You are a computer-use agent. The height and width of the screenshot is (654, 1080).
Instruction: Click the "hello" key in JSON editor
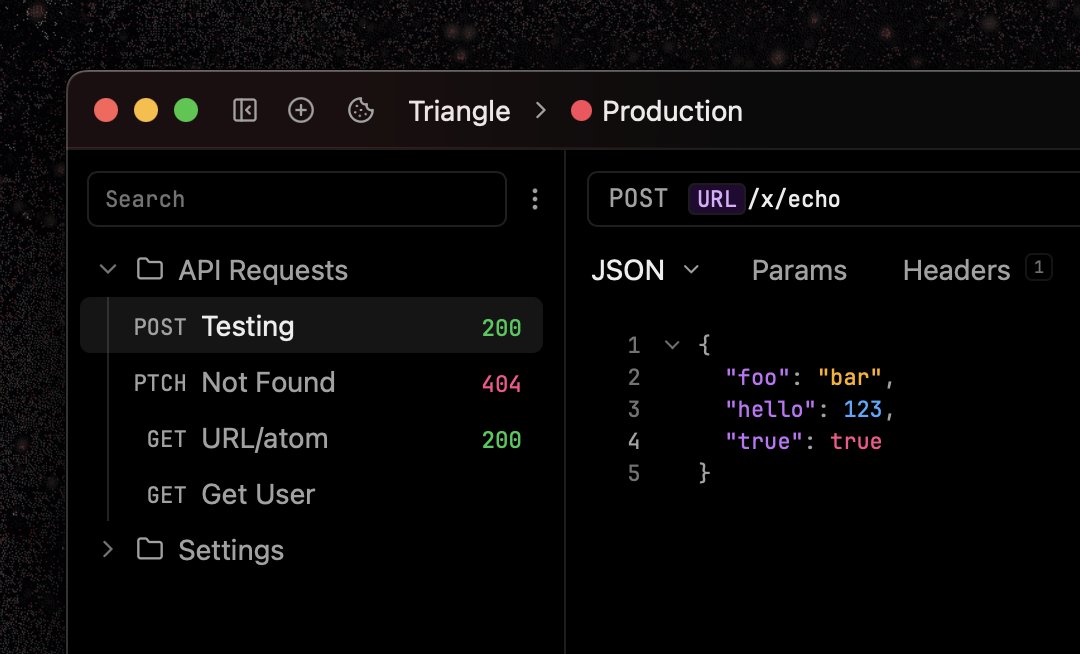pyautogui.click(x=771, y=410)
